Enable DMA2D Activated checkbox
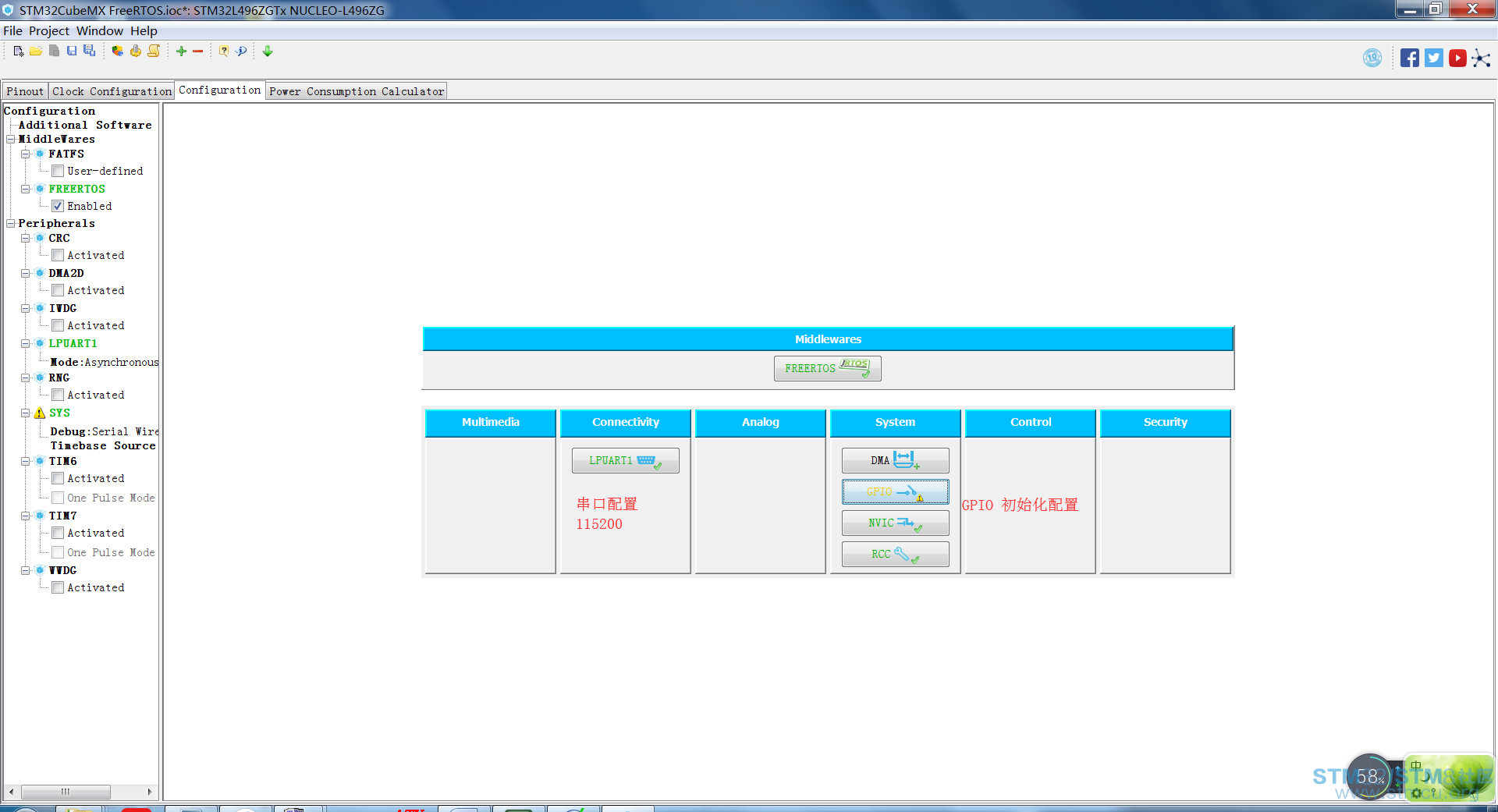The width and height of the screenshot is (1498, 812). coord(58,290)
